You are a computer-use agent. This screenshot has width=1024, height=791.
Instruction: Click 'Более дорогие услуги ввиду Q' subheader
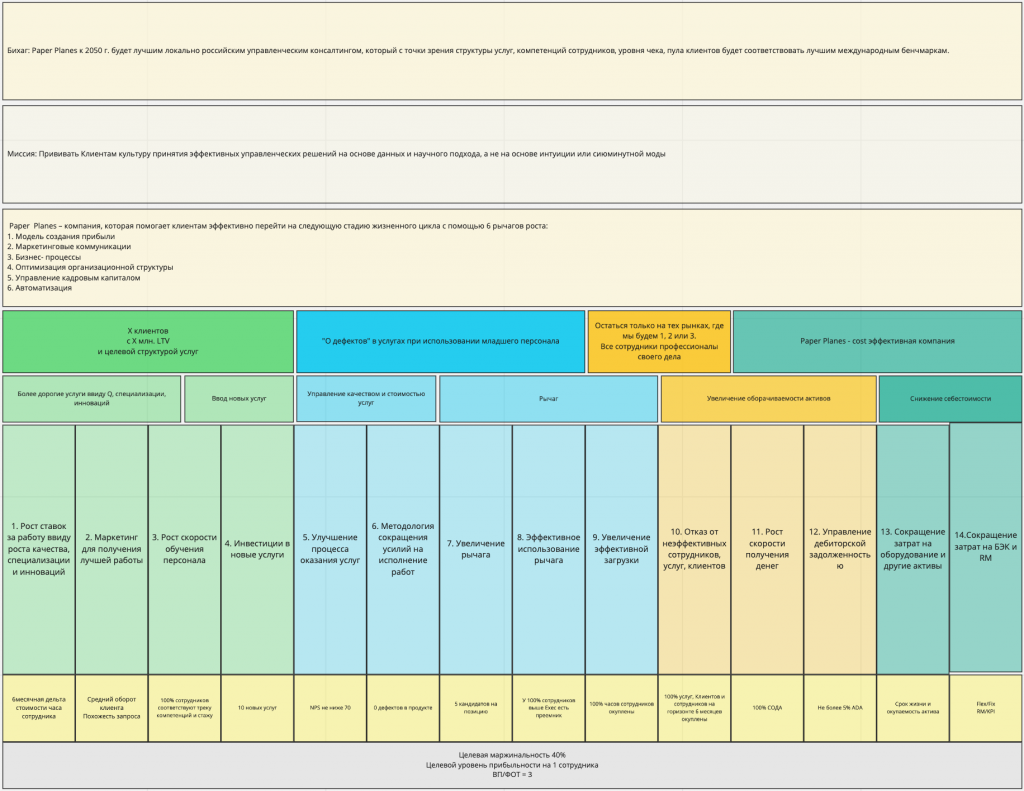(91, 399)
